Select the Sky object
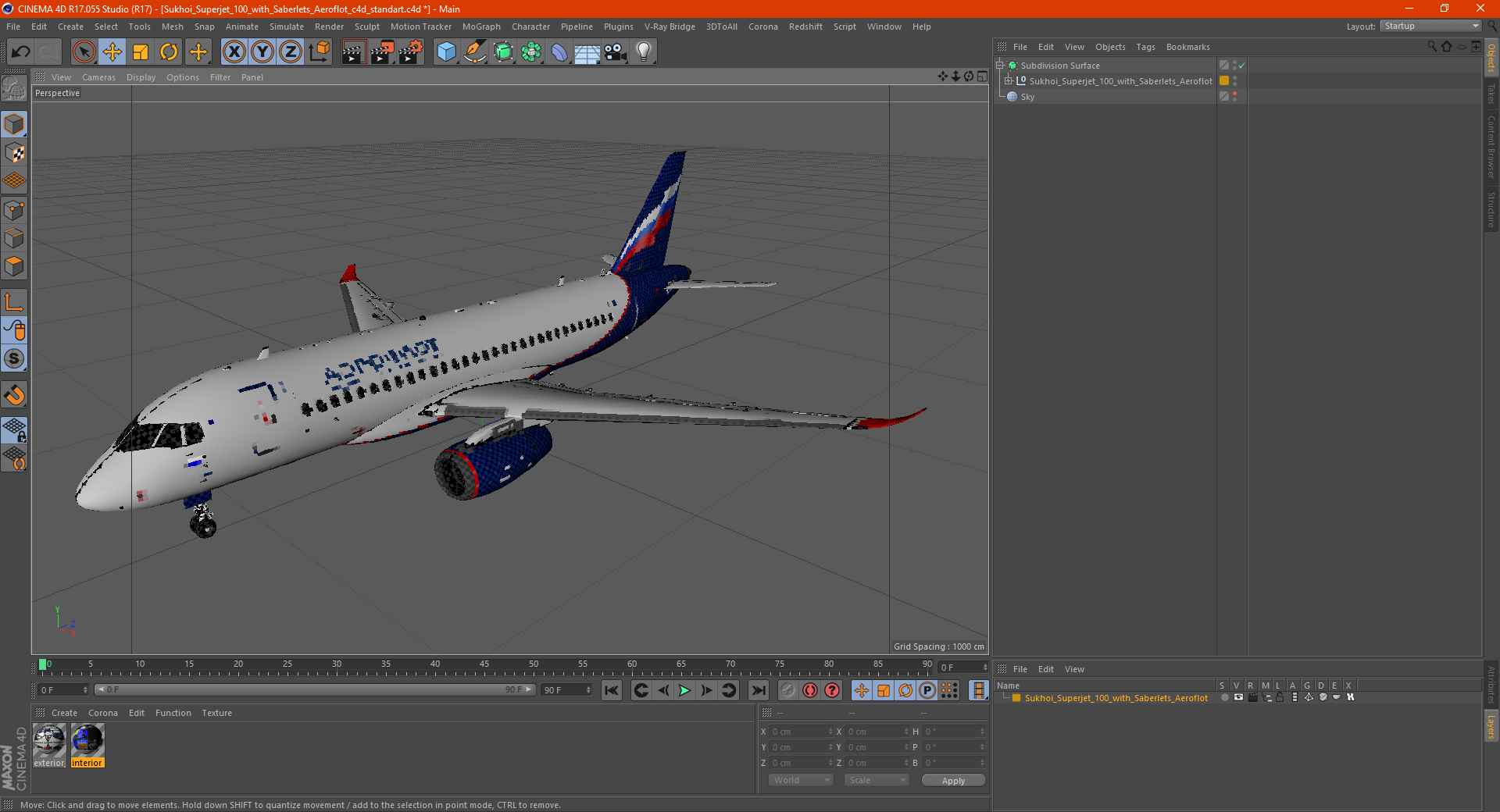The width and height of the screenshot is (1500, 812). (x=1027, y=97)
